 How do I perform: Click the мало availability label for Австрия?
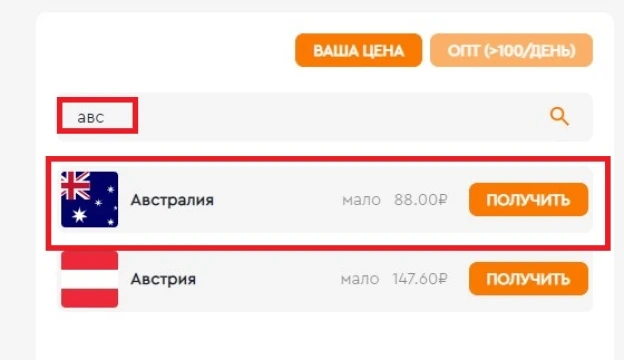[x=360, y=279]
